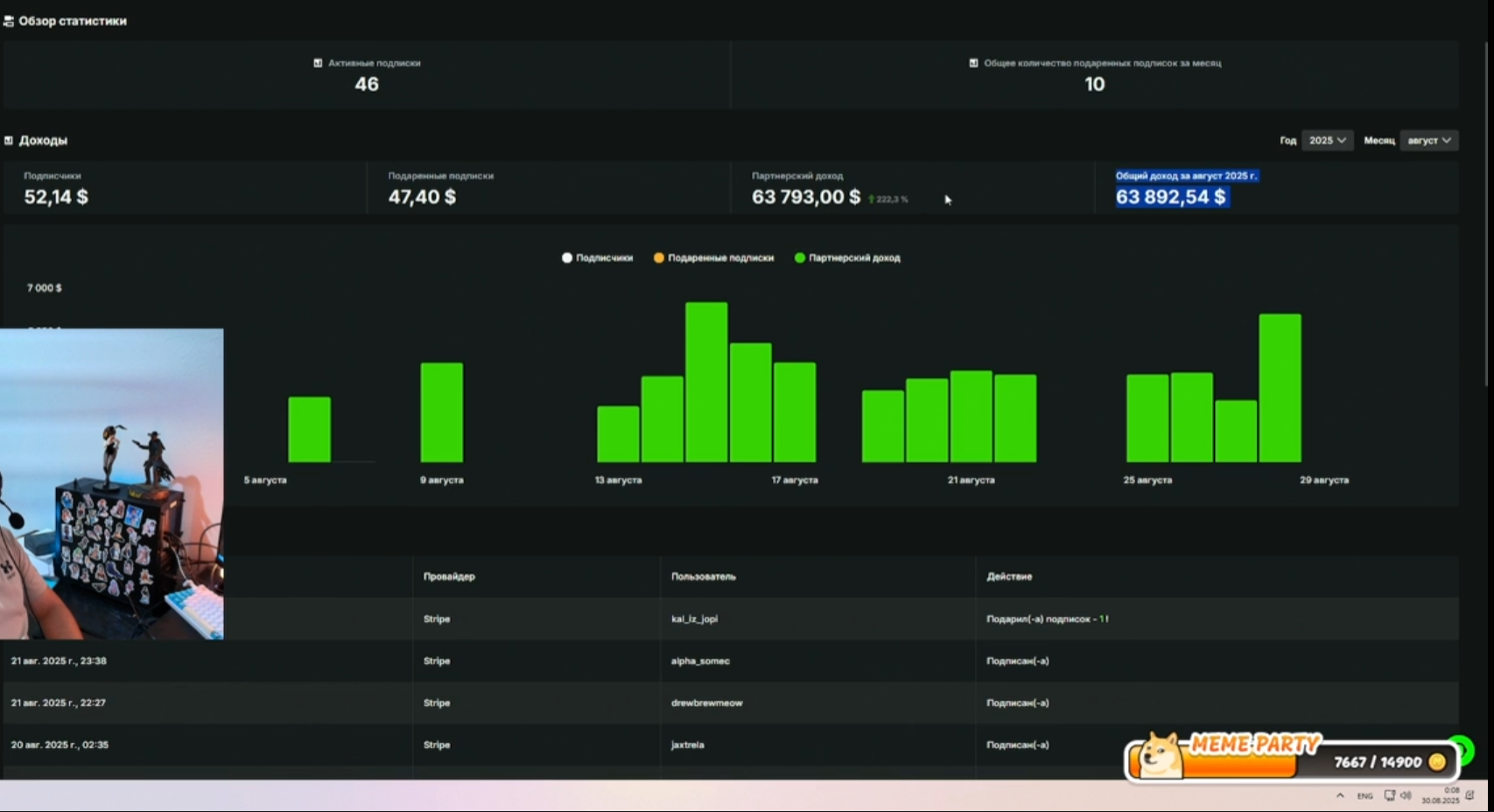The width and height of the screenshot is (1494, 812).
Task: Click the icon beside Общее количество подаренных подписок
Action: coord(973,63)
